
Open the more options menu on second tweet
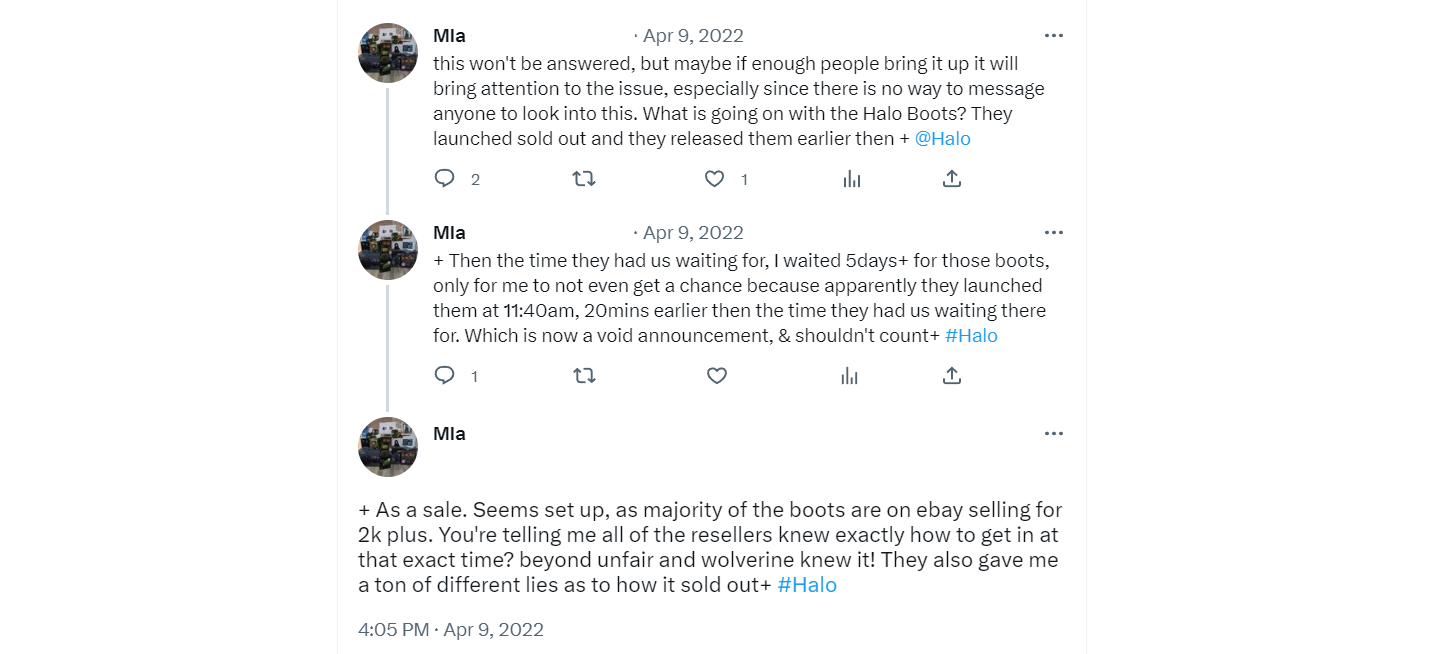[1053, 233]
